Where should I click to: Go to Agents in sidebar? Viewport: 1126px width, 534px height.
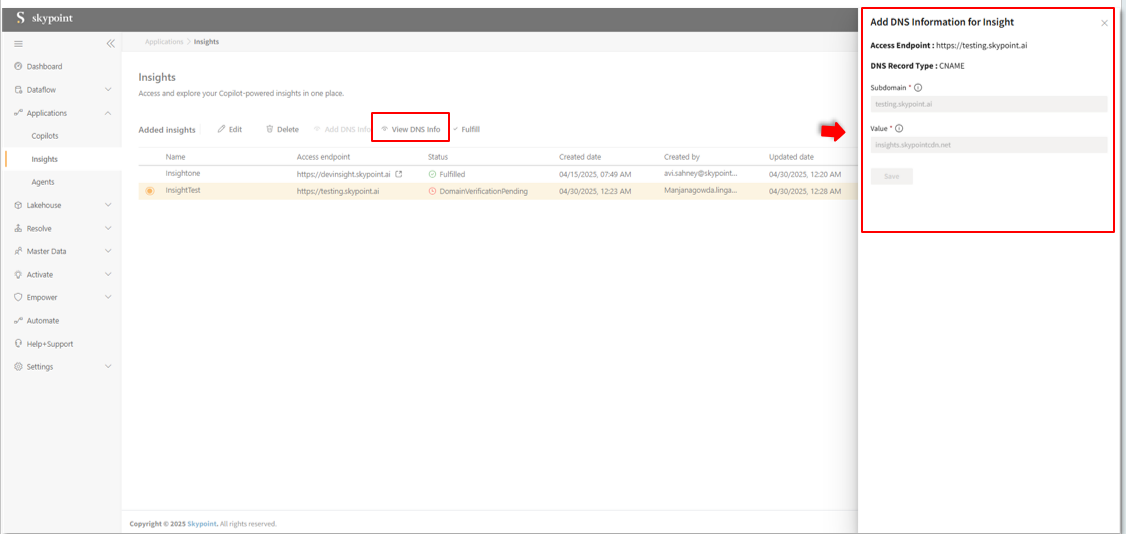pyautogui.click(x=43, y=182)
